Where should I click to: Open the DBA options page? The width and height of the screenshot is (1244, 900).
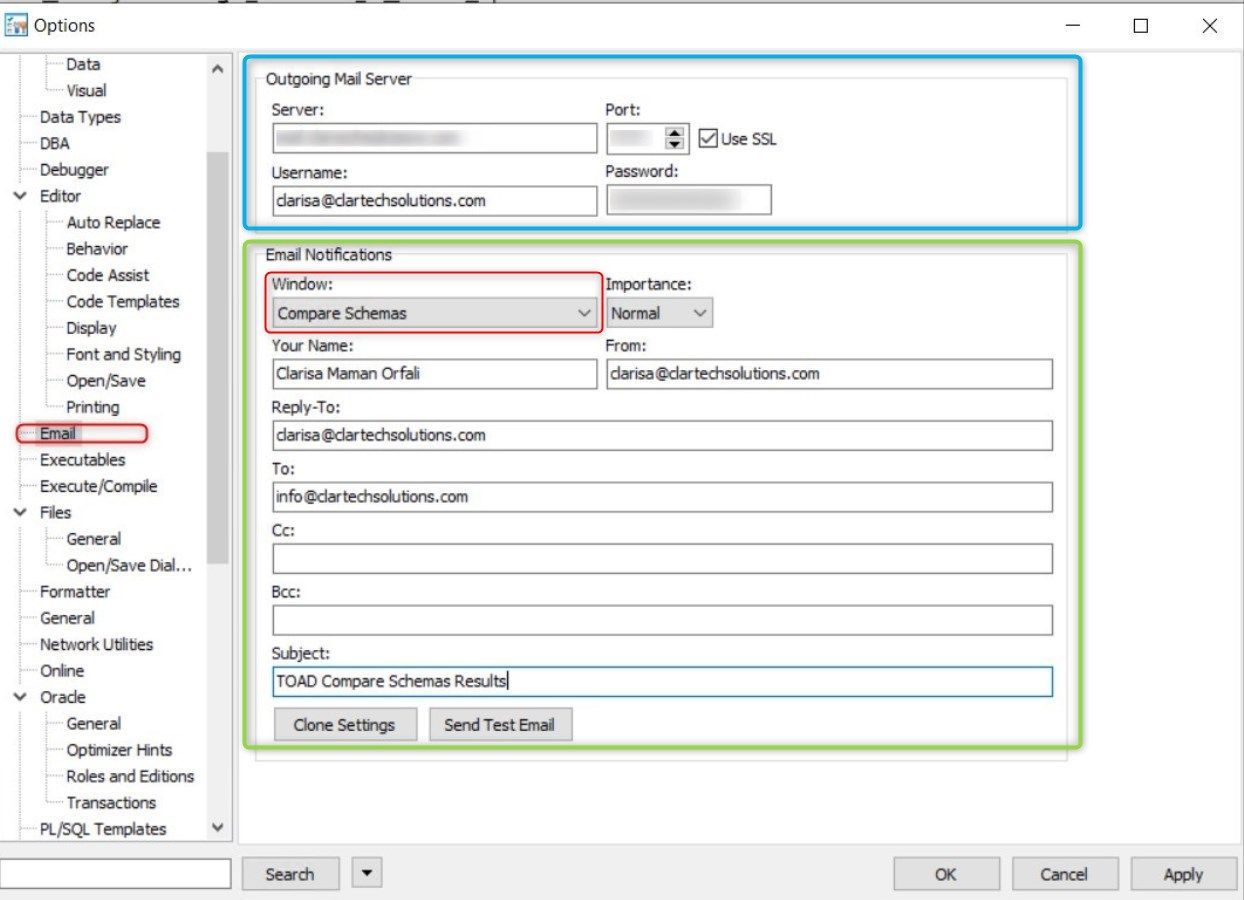pos(55,143)
